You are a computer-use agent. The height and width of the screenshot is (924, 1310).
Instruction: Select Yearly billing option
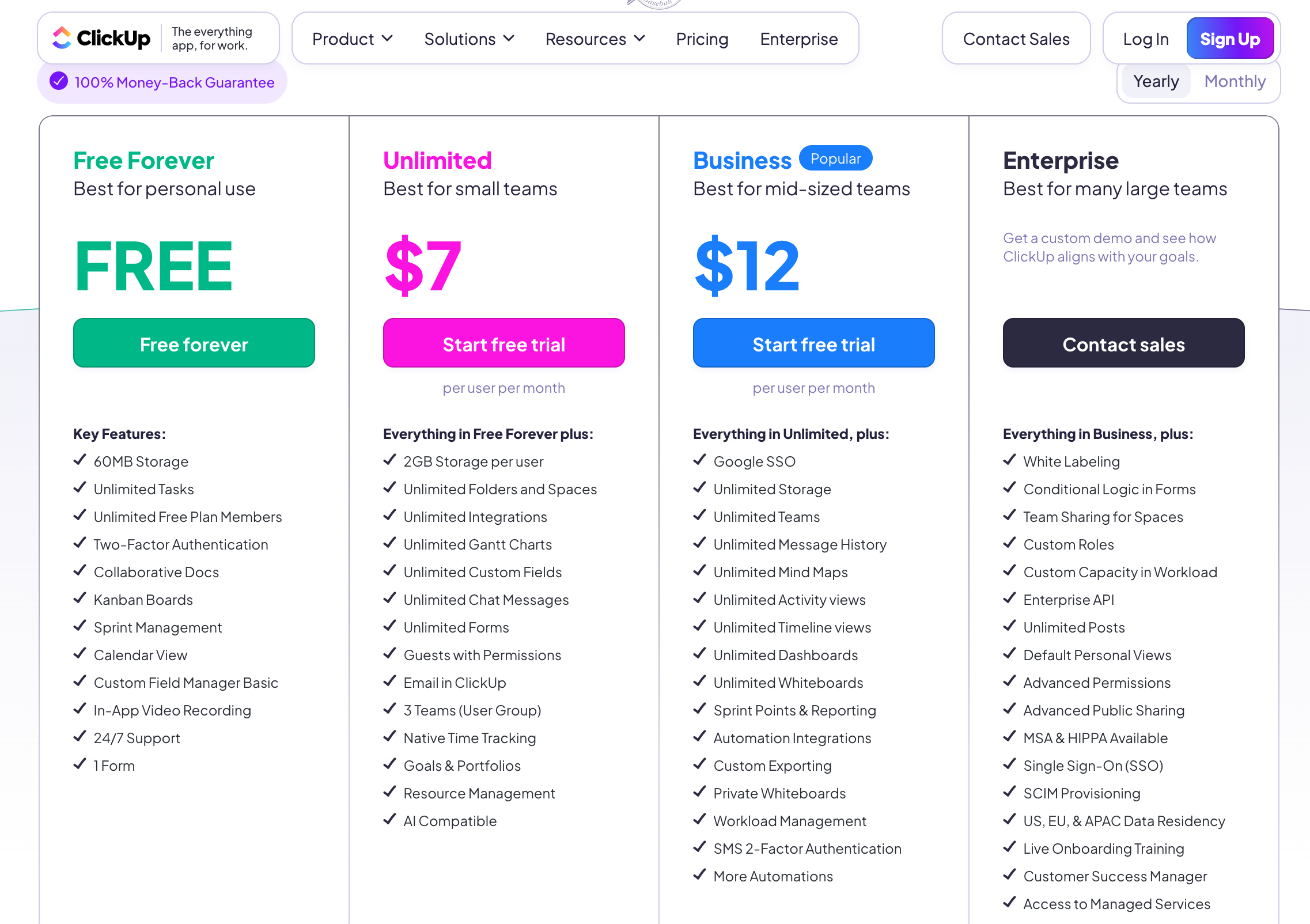click(1156, 82)
